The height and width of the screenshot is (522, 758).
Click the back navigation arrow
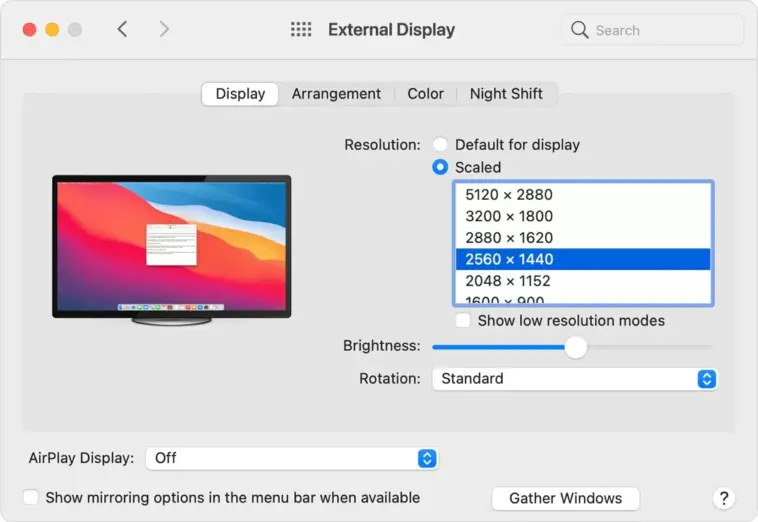122,30
